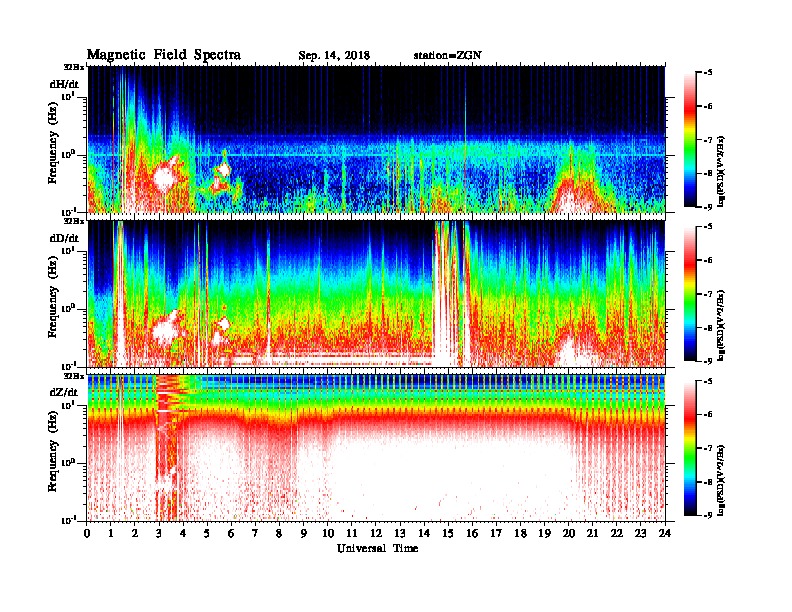Click "-8" tick on dH/dt color bar
Viewport: 792px width, 612px height.
(x=707, y=173)
